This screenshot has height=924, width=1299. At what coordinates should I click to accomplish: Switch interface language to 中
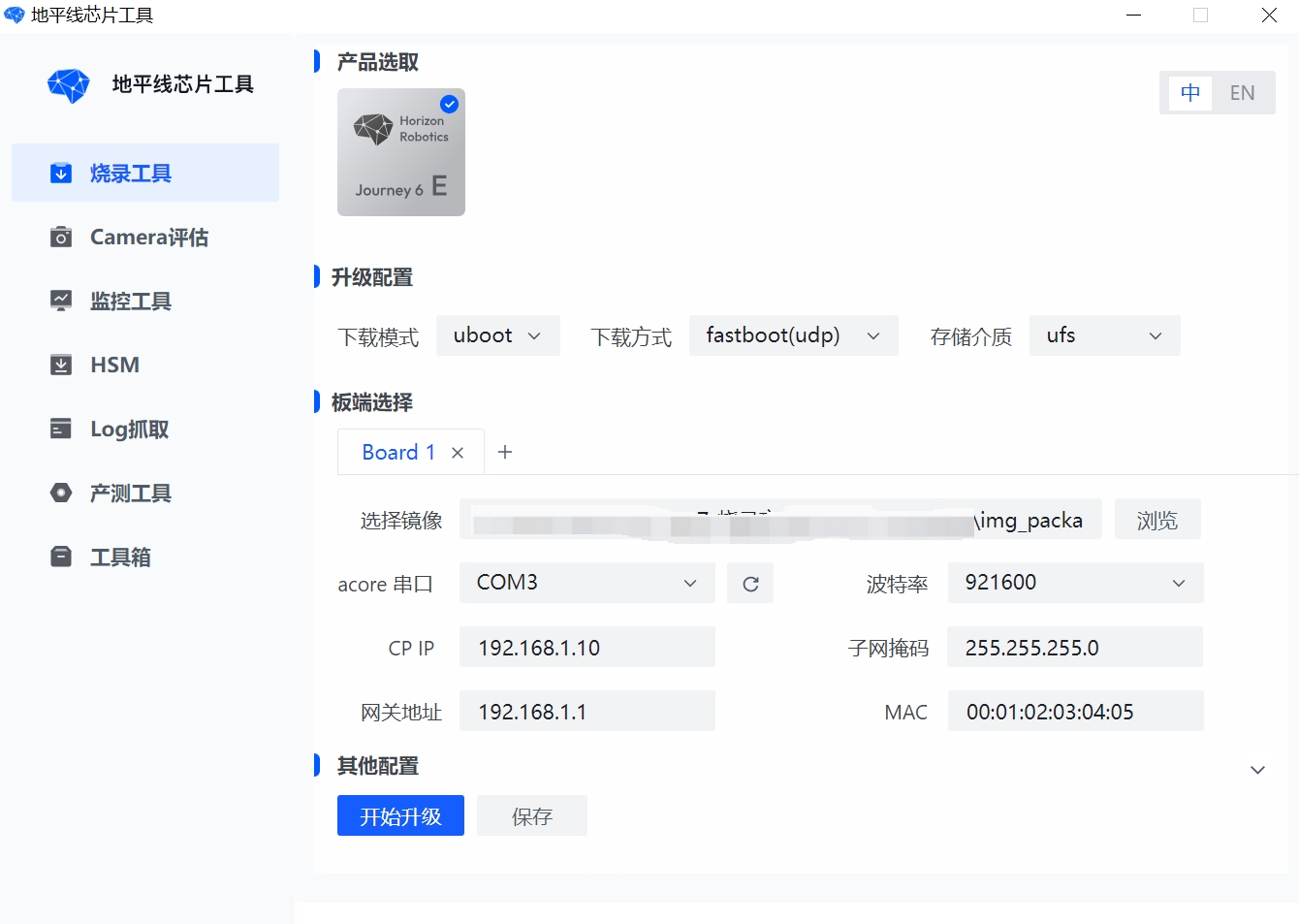(1190, 93)
